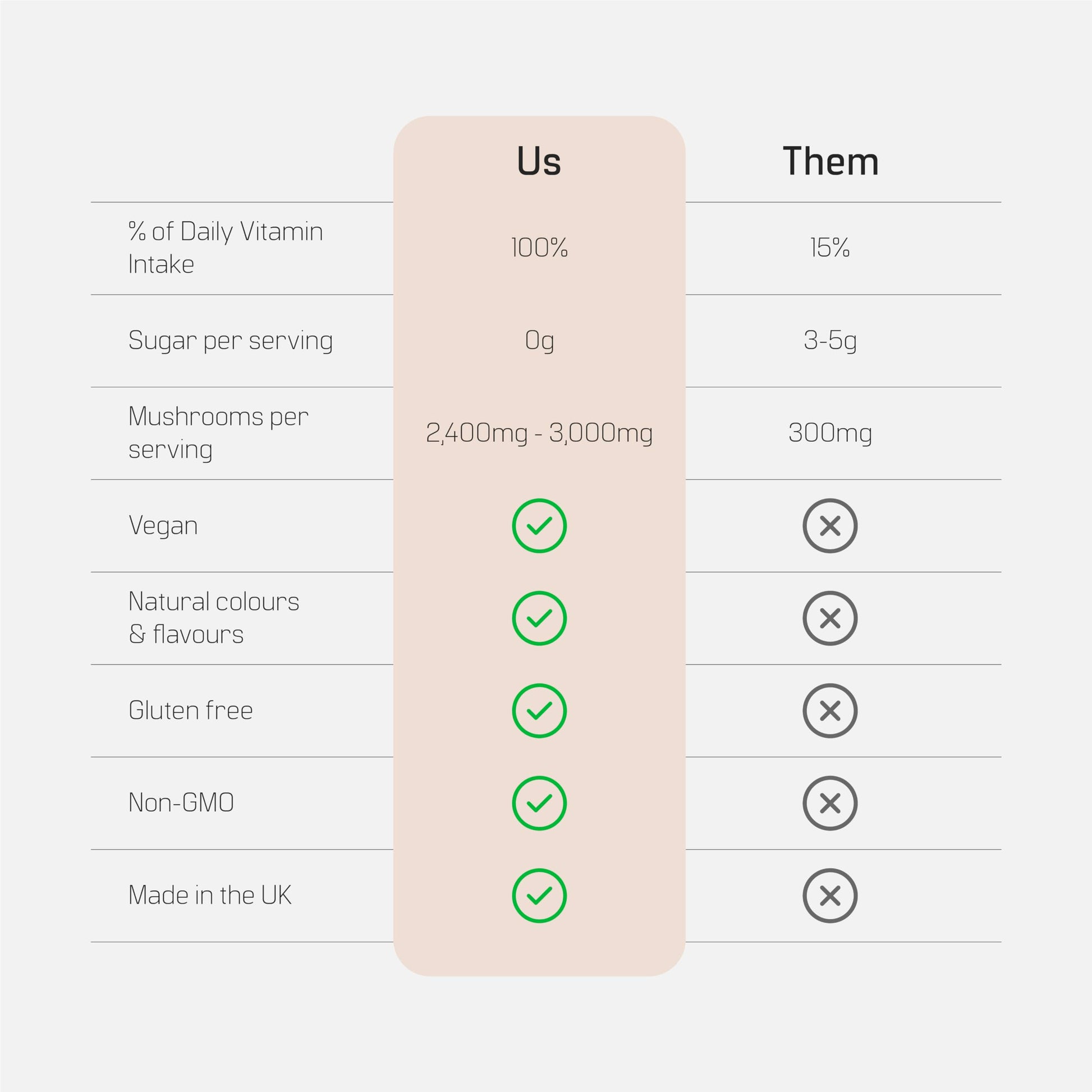The height and width of the screenshot is (1092, 1092).
Task: Click the 15% value under Them
Action: (830, 248)
